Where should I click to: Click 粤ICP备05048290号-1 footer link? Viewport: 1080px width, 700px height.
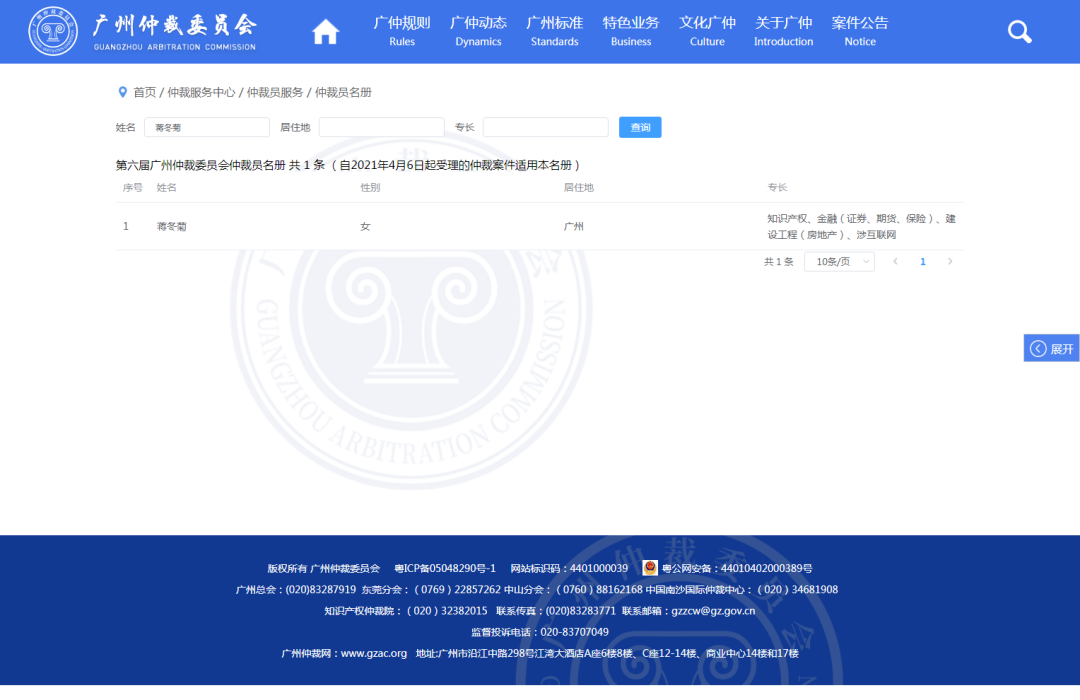pos(445,568)
